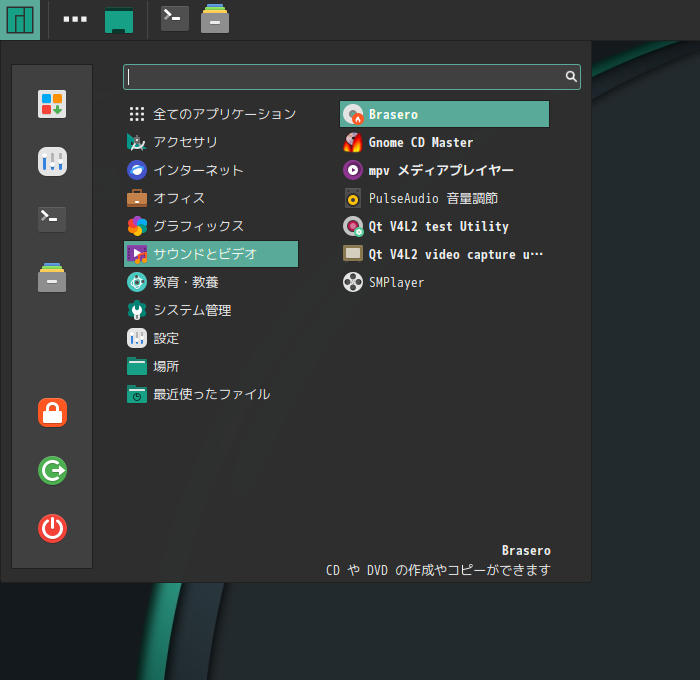Open settings mixer icon in menu sidebar
This screenshot has height=680, width=700.
52,161
